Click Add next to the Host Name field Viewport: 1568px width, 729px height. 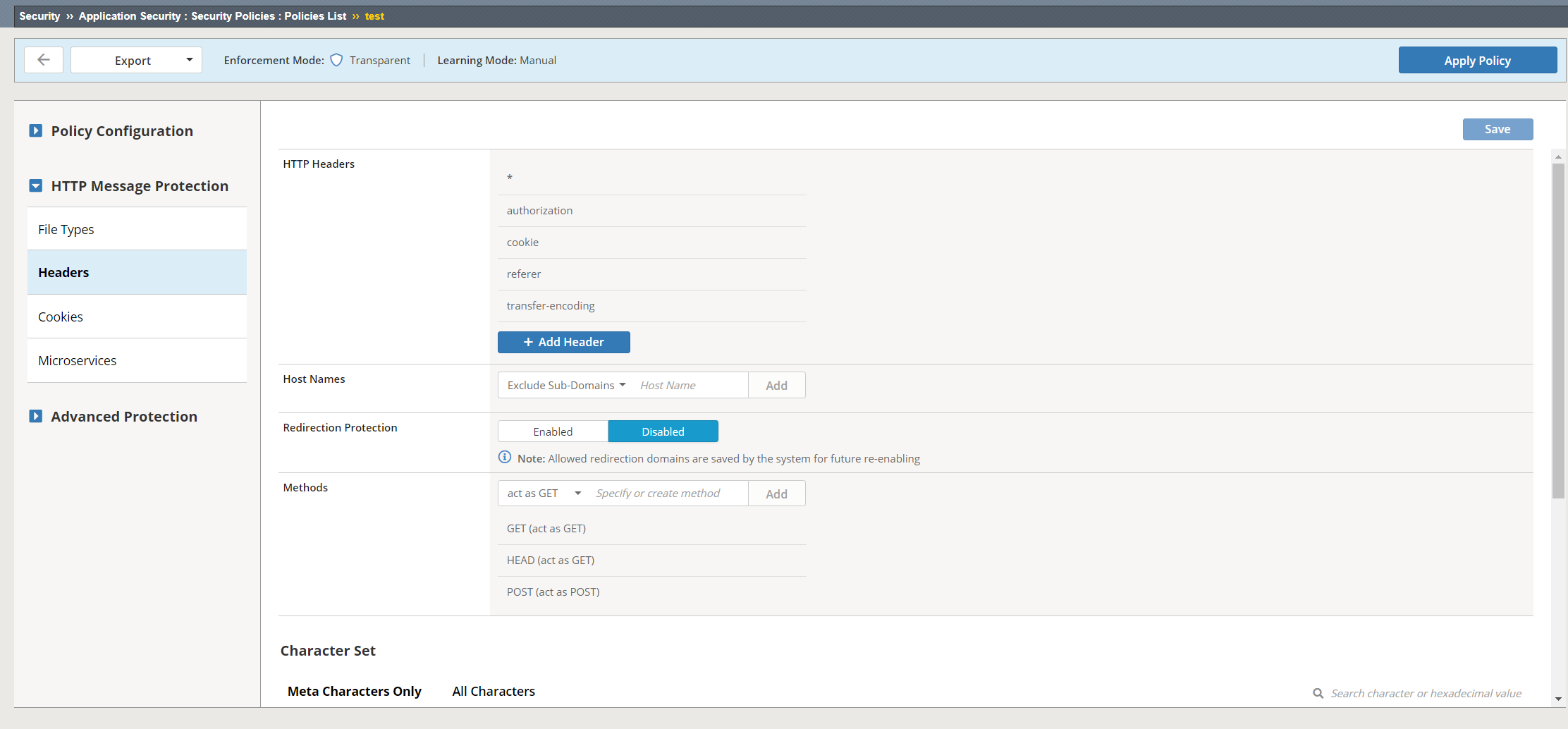(x=776, y=385)
